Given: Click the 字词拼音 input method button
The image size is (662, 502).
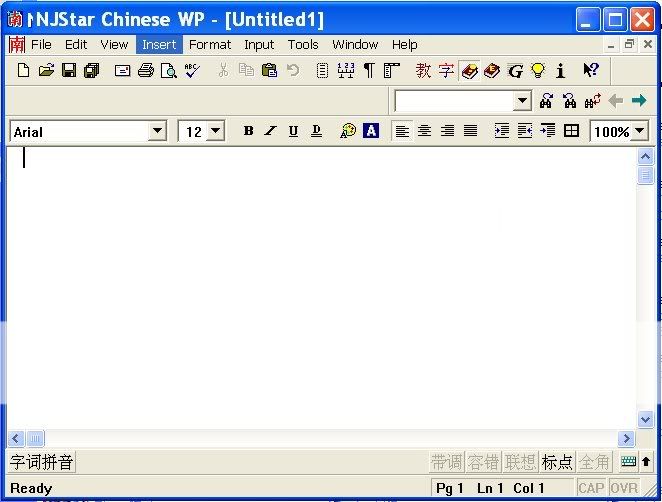Looking at the screenshot, I should coord(41,462).
